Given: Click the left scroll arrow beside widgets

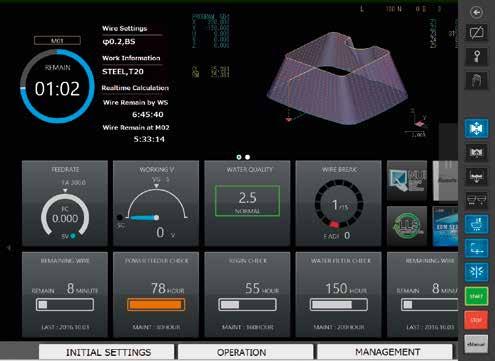Looking at the screenshot, I should [x=9, y=248].
